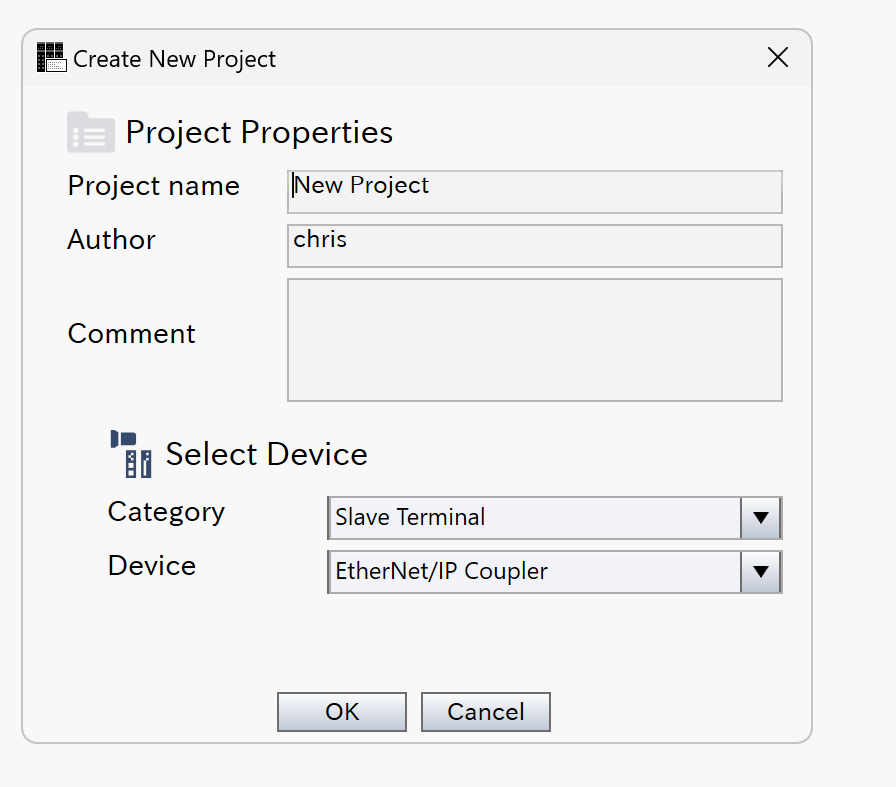Viewport: 896px width, 787px height.
Task: Focus the Project name text field
Action: 535,192
